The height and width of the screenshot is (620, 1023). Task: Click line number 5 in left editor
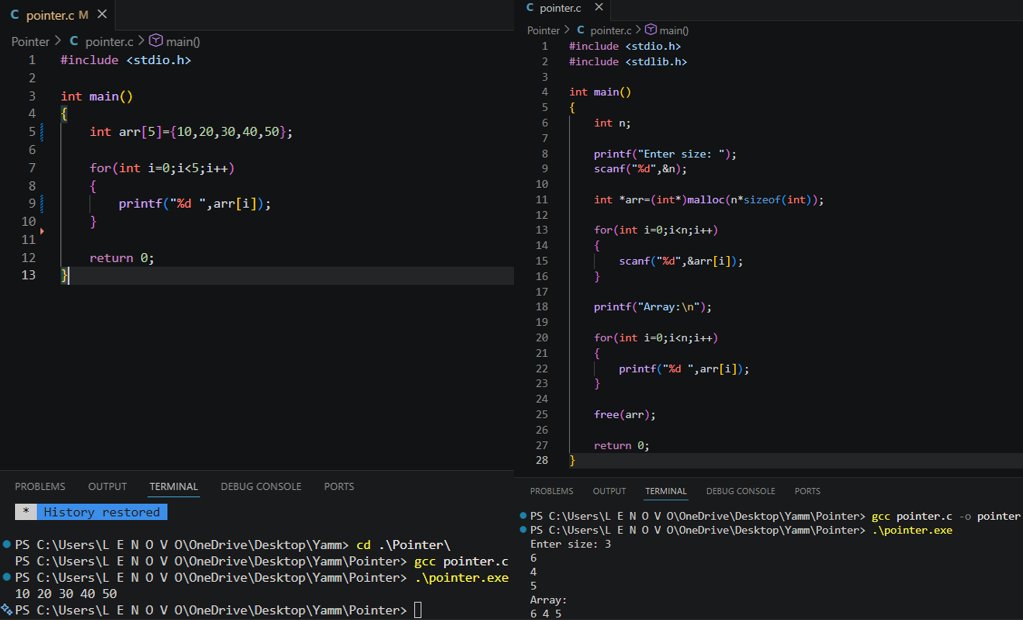(32, 132)
